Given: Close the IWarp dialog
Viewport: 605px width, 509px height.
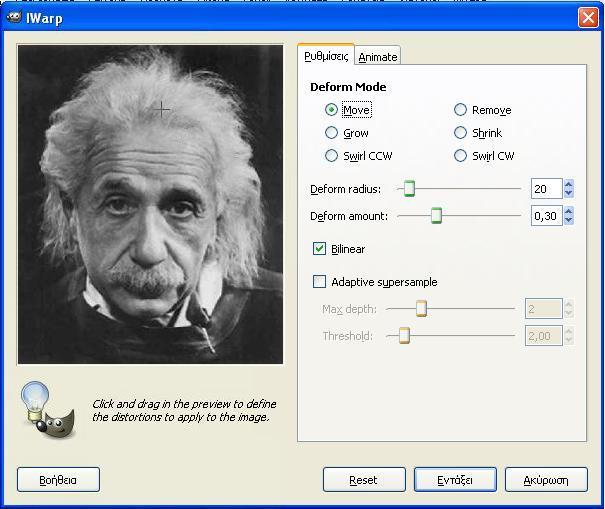Looking at the screenshot, I should [x=588, y=18].
